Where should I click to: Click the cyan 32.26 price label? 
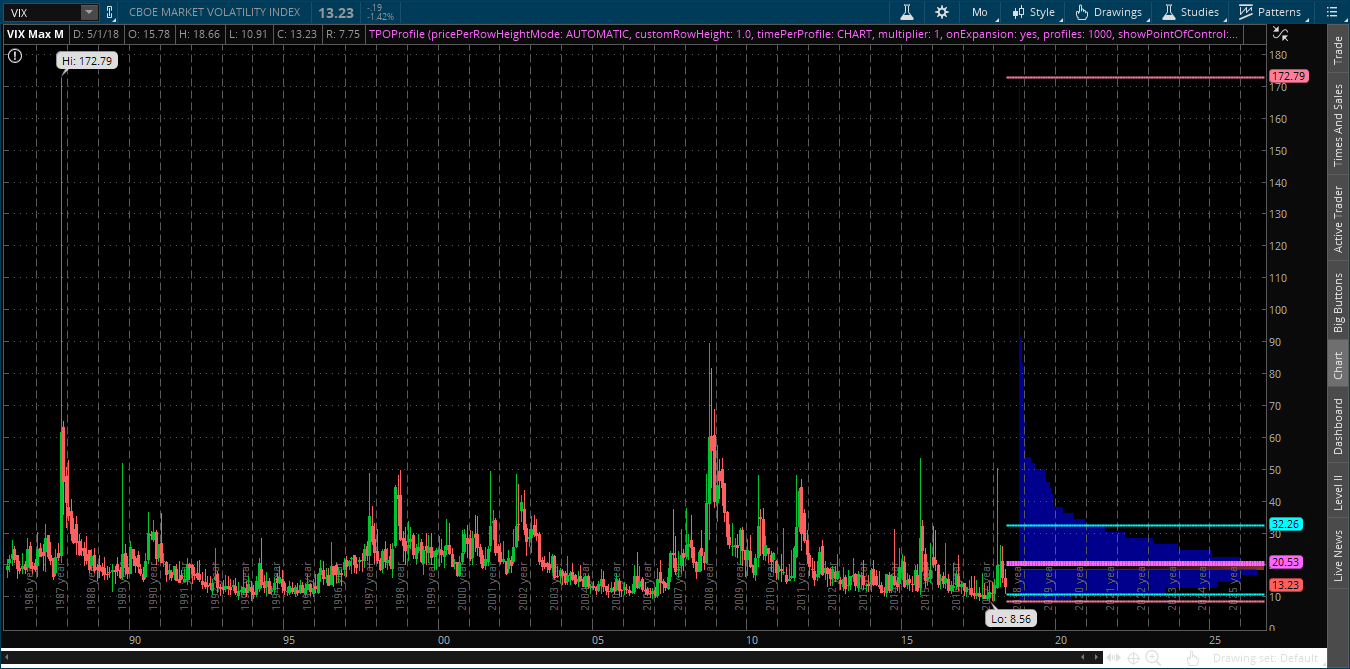[x=1285, y=524]
